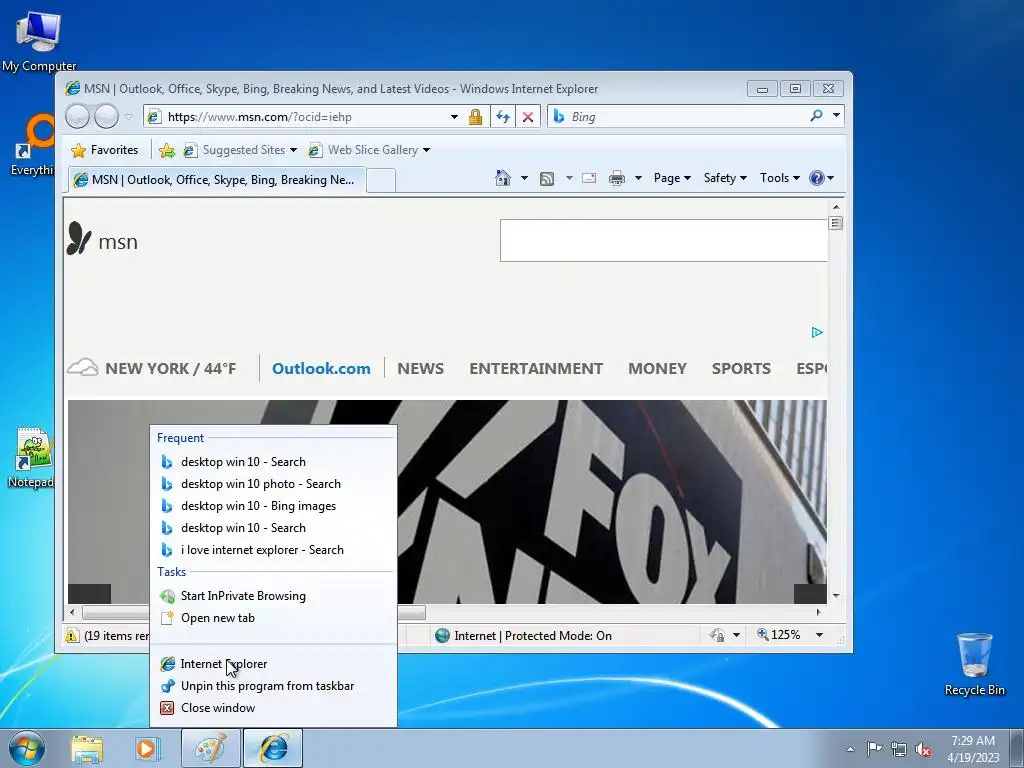Click the AdChoices triangle icon
Image resolution: width=1024 pixels, height=768 pixels.
[817, 332]
